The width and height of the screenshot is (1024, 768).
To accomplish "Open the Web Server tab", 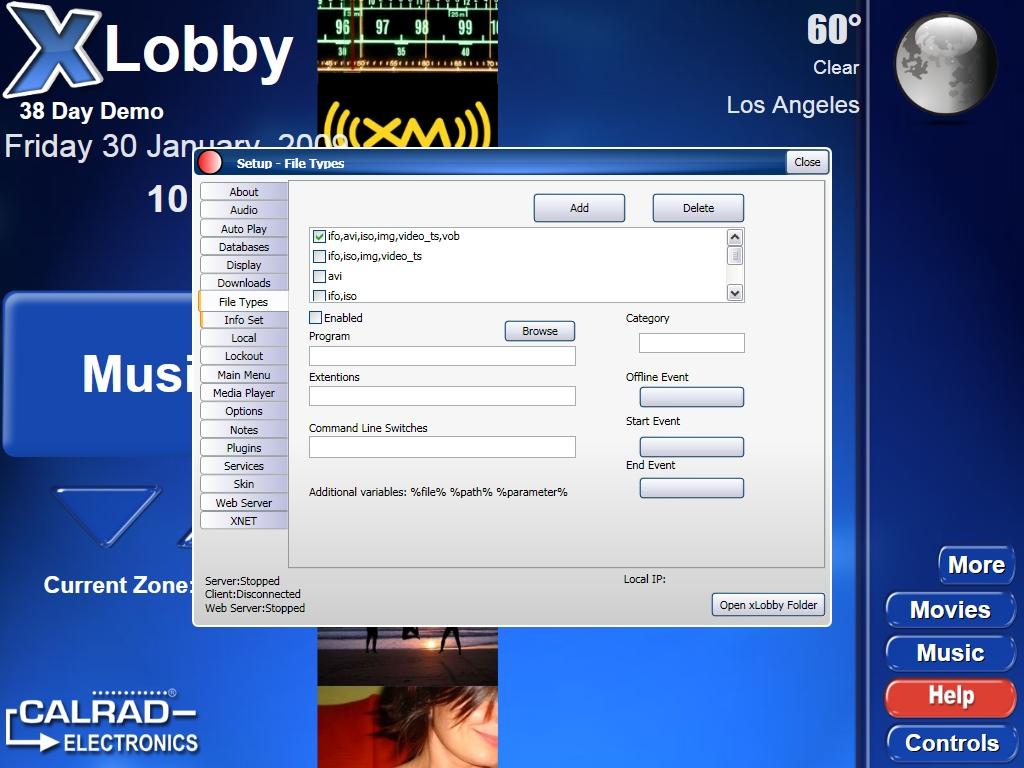I will click(244, 503).
